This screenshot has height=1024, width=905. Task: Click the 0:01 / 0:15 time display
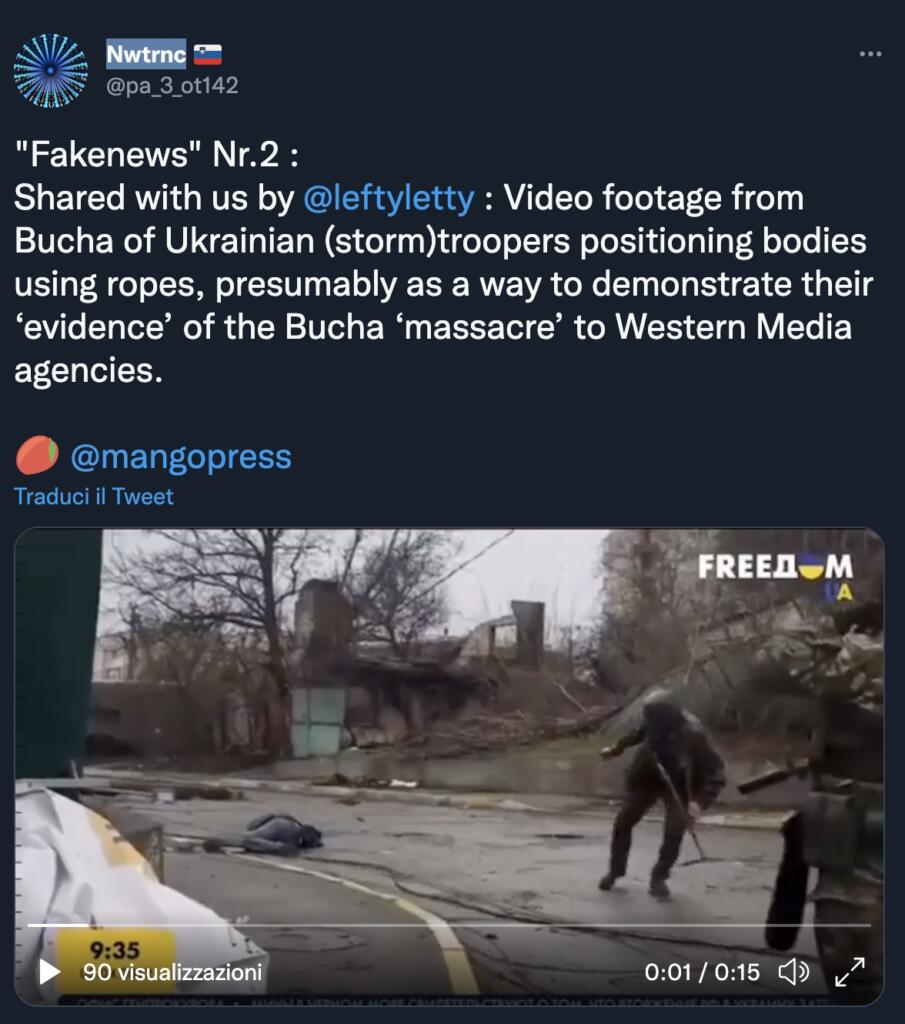pos(702,972)
